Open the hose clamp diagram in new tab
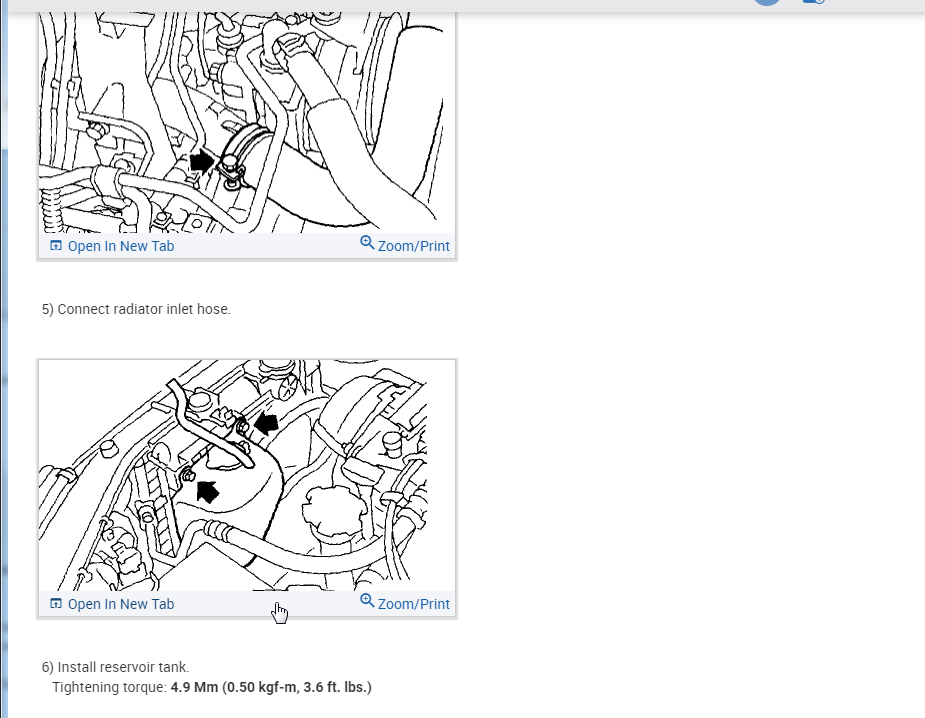 112,246
